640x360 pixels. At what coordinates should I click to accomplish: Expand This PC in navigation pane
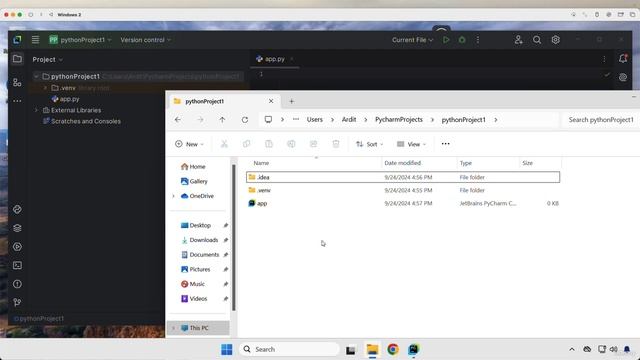(173, 328)
